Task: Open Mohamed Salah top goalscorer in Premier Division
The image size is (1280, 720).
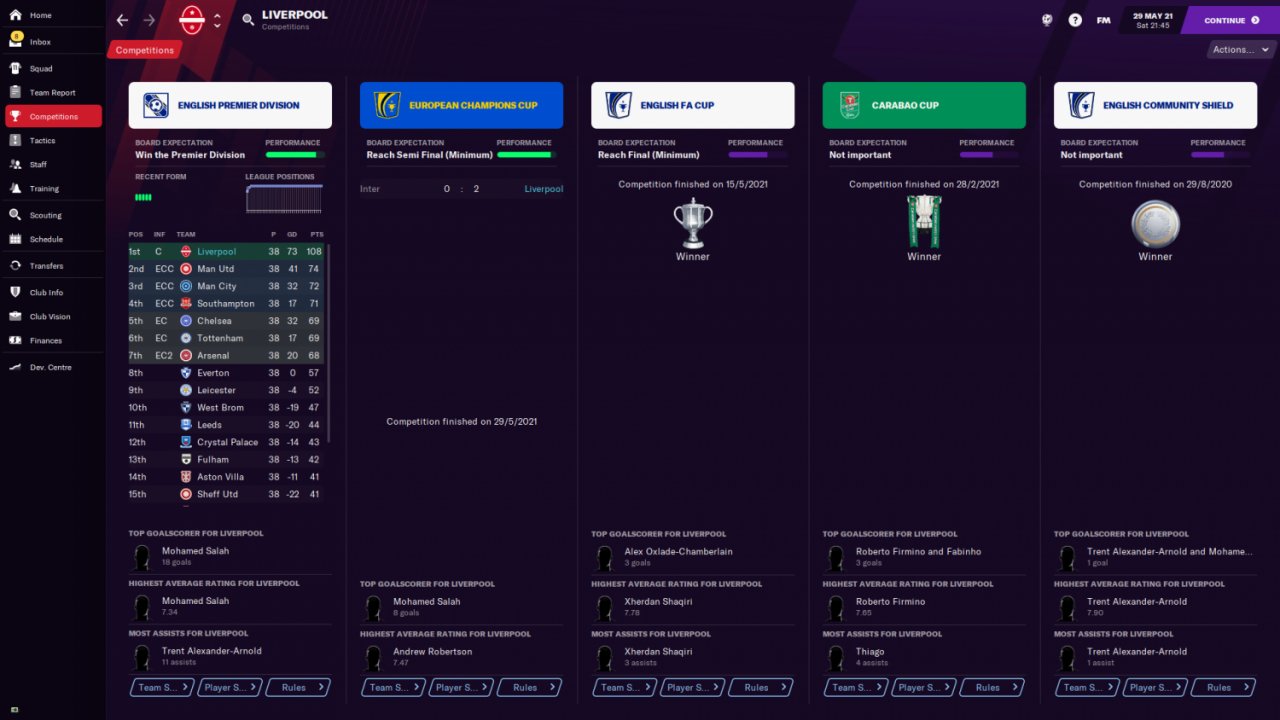Action: 195,551
